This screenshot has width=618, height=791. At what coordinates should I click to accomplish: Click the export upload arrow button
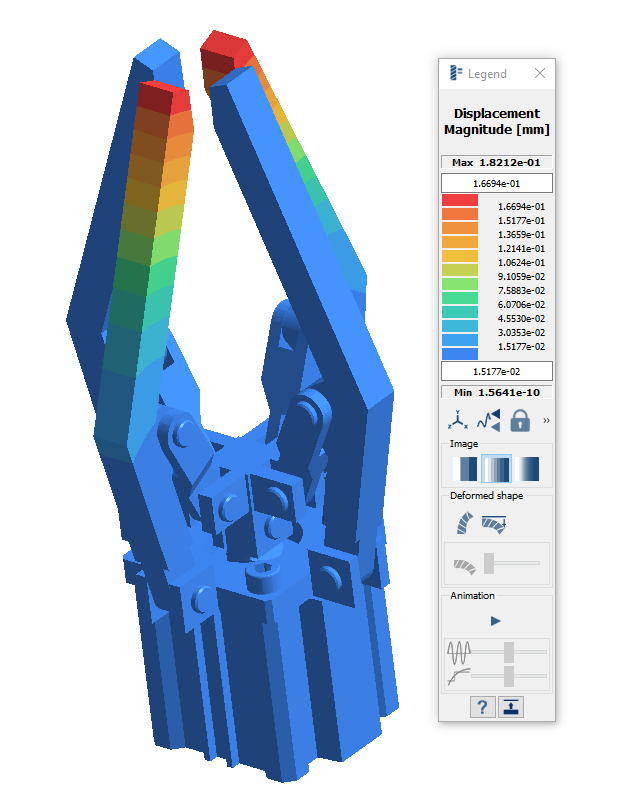511,707
